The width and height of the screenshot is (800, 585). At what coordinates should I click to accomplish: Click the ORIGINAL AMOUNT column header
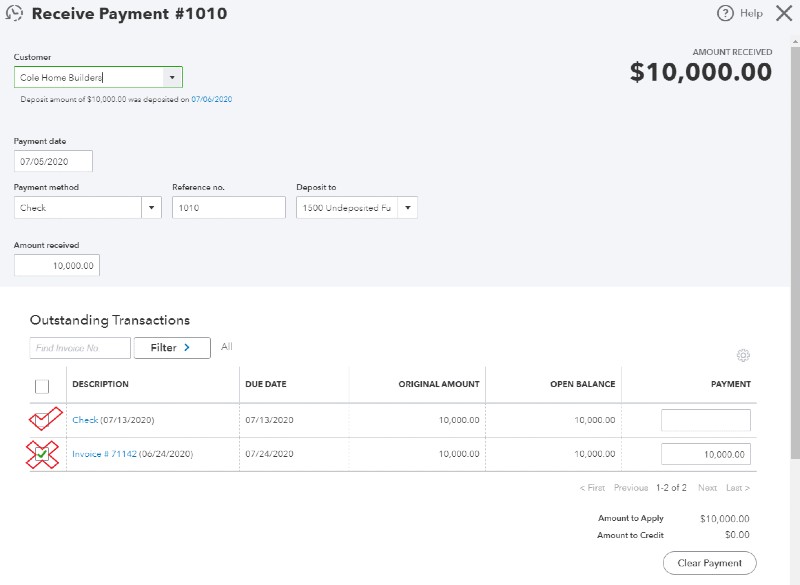coord(439,384)
